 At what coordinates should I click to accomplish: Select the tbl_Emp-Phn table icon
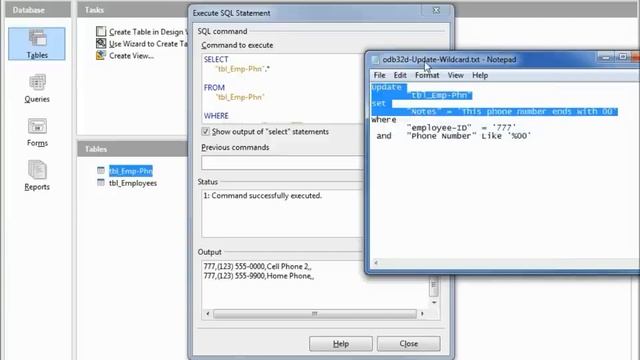coord(101,170)
